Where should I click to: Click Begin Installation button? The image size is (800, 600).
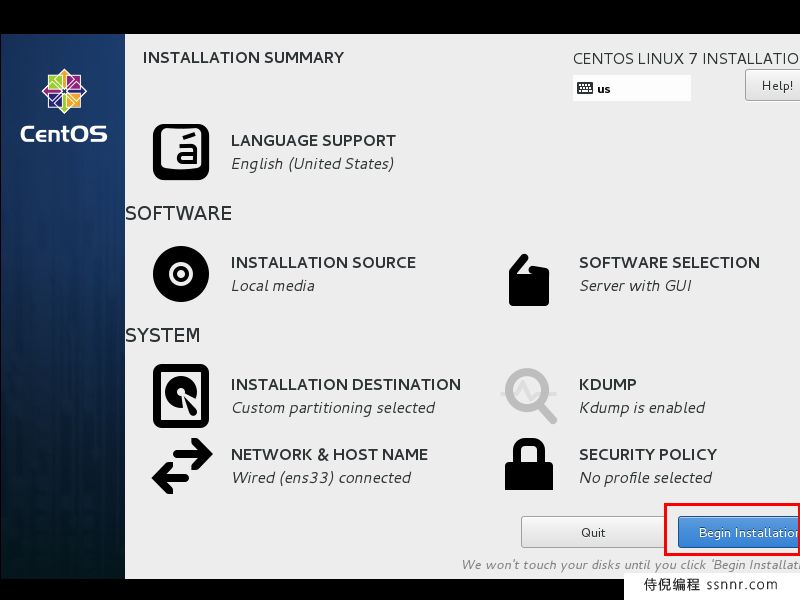coord(739,532)
